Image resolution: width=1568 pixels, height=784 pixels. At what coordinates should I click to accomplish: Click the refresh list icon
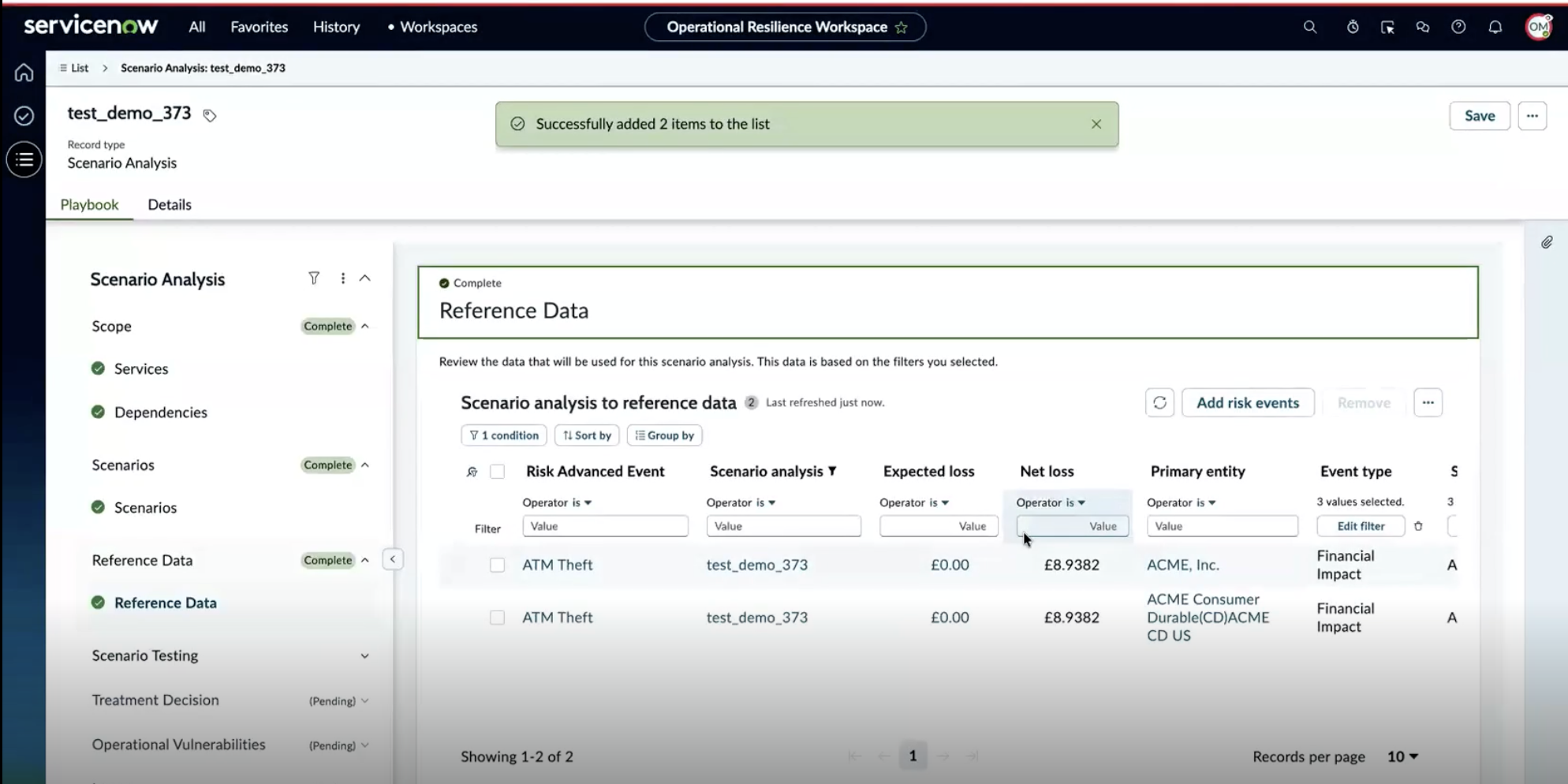point(1159,403)
